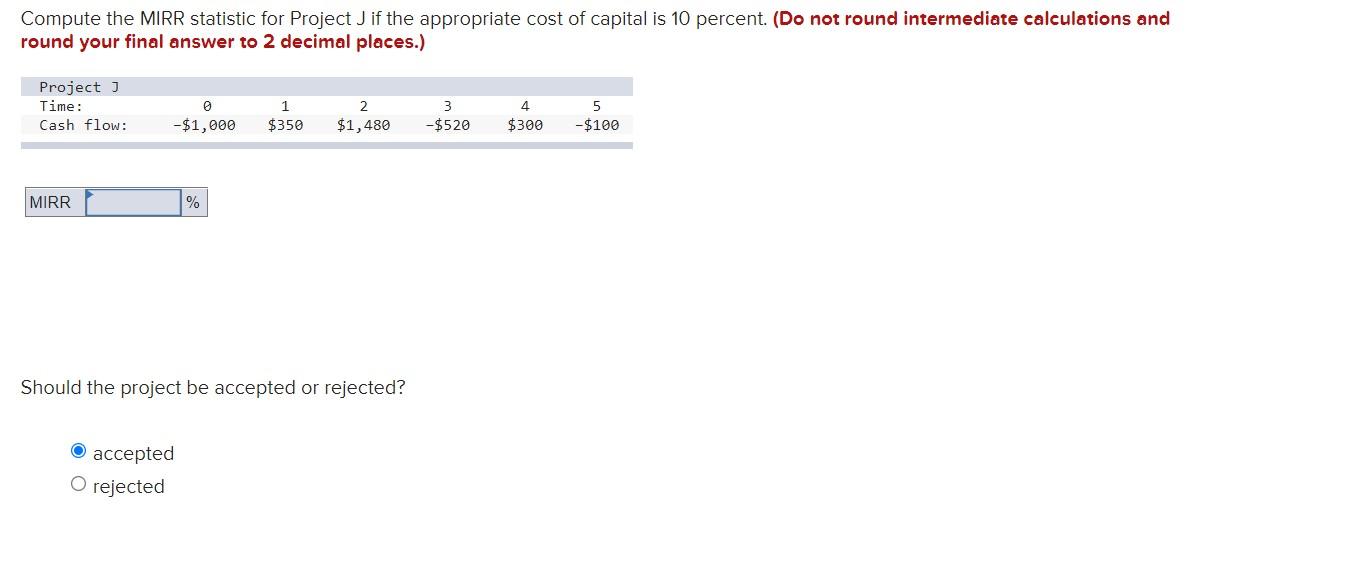The image size is (1362, 587).
Task: Select the $350 cash flow value
Action: click(284, 124)
